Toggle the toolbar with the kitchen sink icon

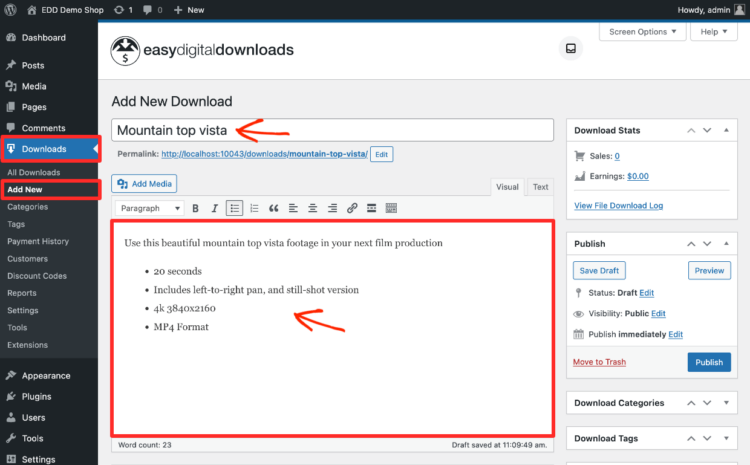click(391, 208)
